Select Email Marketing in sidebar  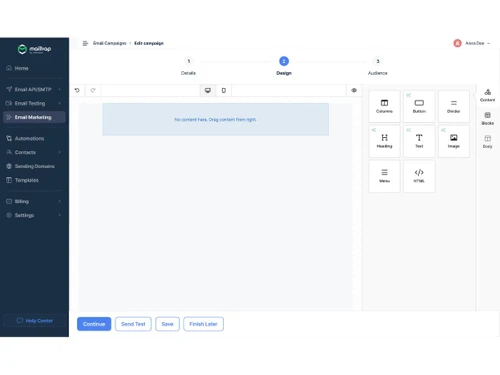coord(34,117)
